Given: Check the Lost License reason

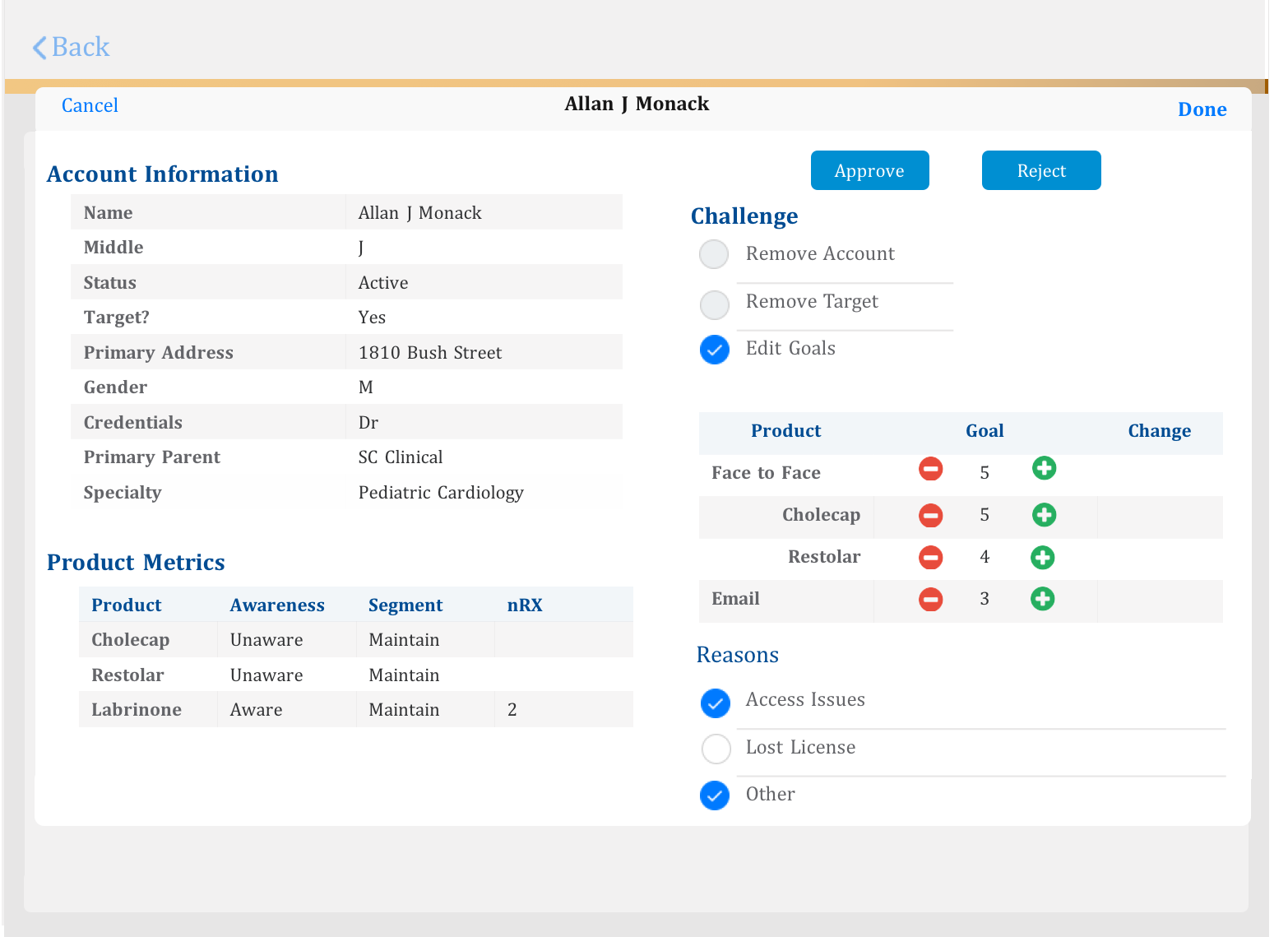Looking at the screenshot, I should coord(716,749).
